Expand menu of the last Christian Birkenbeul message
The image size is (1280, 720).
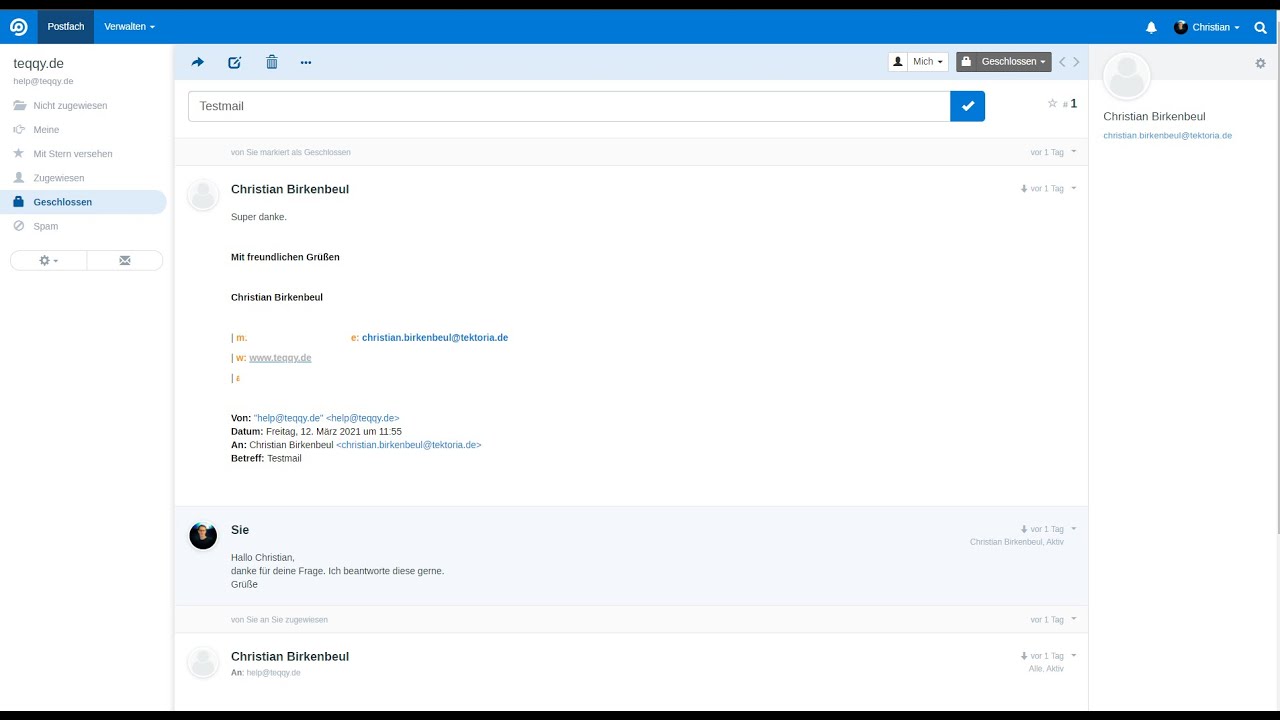[1074, 655]
